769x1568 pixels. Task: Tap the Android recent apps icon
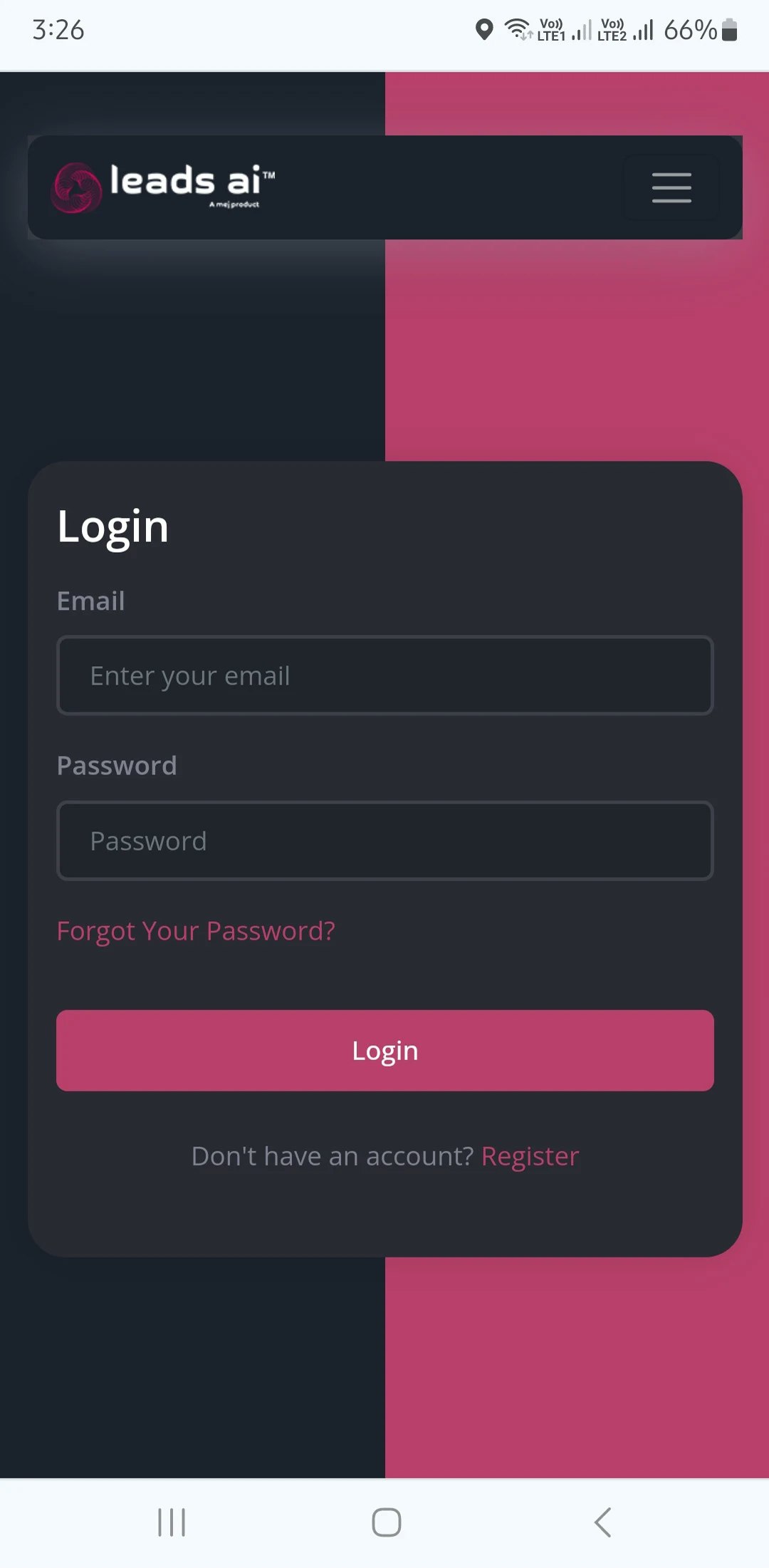(172, 1522)
